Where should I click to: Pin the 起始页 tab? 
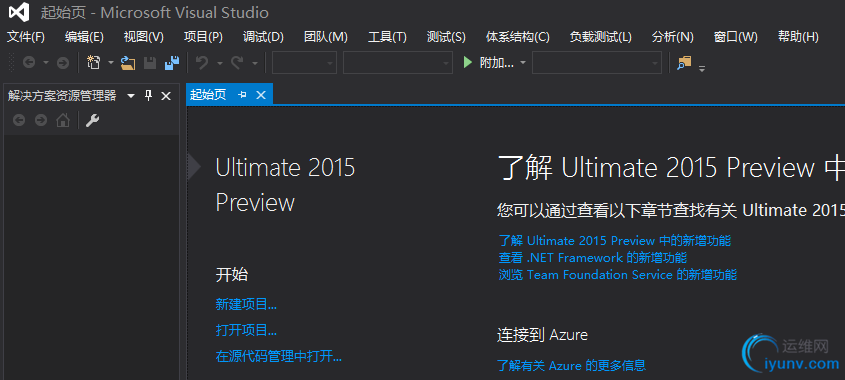(243, 95)
